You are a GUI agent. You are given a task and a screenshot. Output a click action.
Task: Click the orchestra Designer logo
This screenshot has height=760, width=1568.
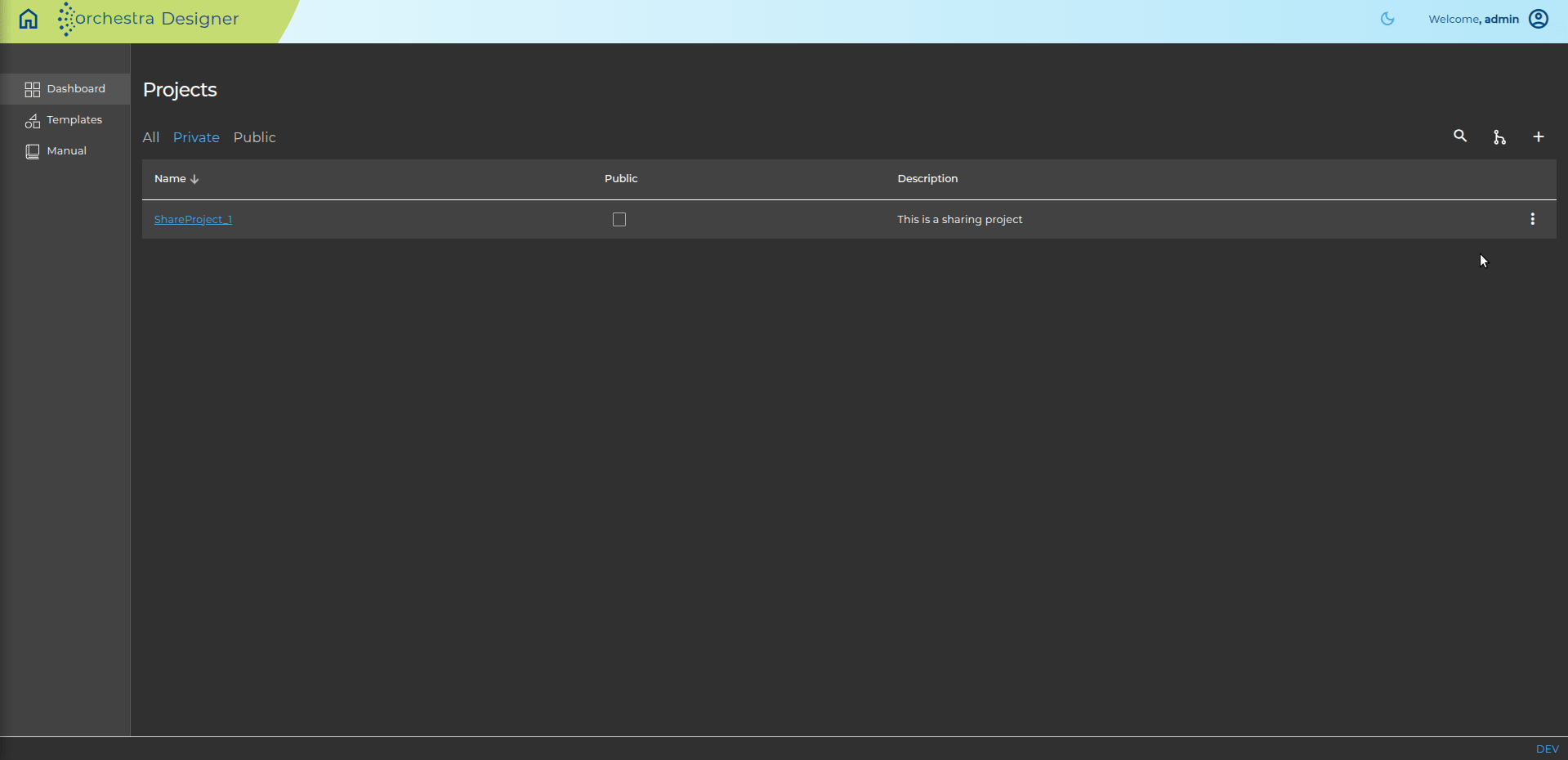[149, 19]
